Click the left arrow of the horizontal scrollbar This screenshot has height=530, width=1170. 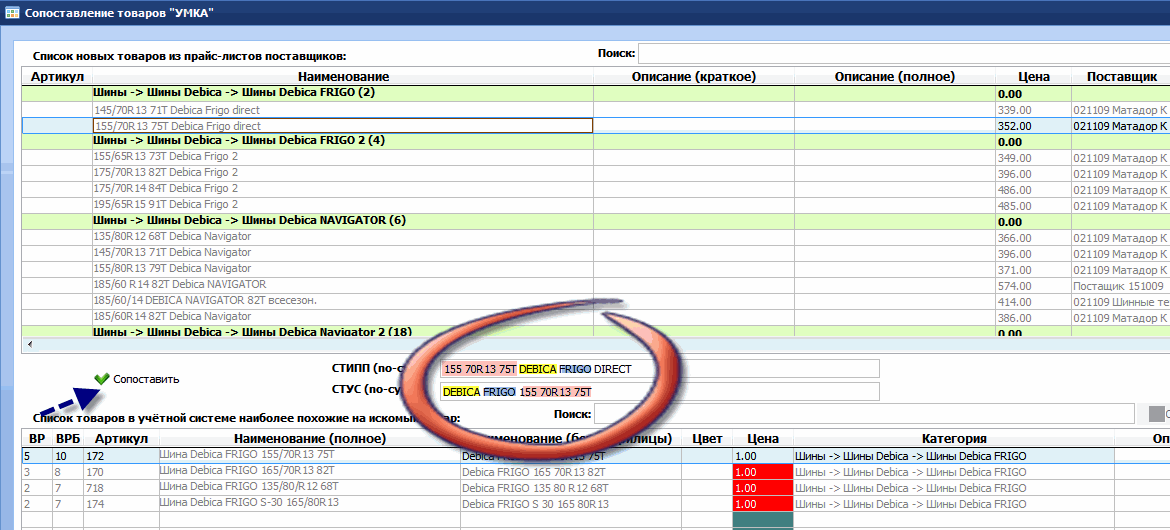(x=29, y=344)
